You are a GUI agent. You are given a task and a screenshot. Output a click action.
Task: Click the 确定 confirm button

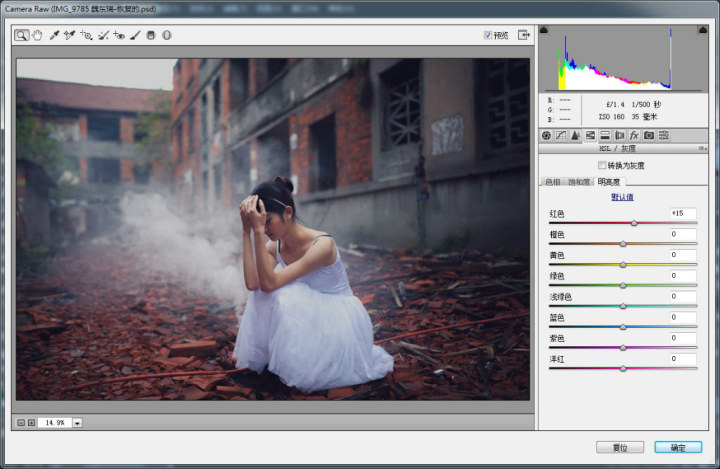[678, 447]
